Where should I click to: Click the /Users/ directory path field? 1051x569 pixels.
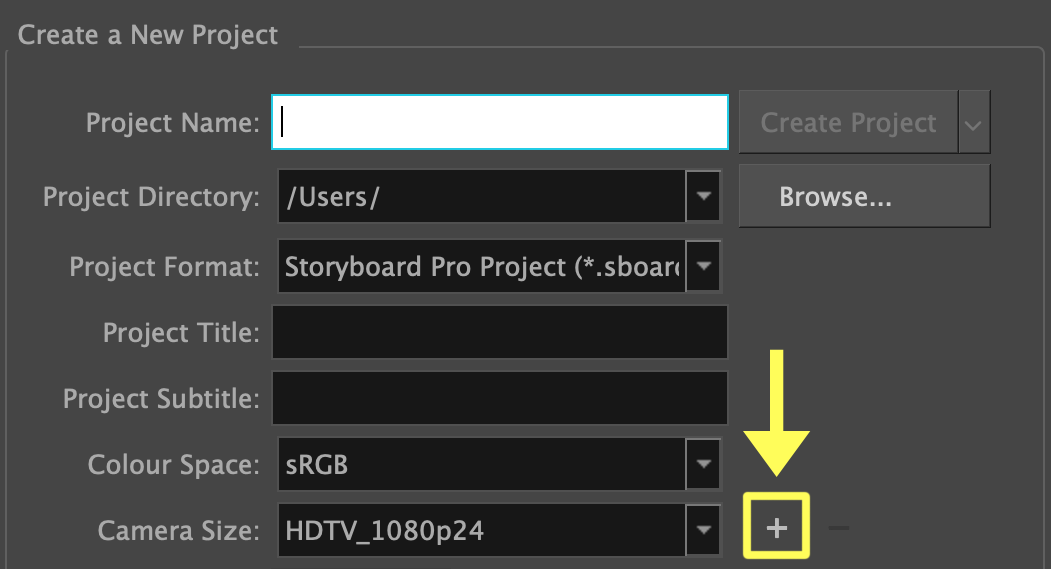coord(481,196)
